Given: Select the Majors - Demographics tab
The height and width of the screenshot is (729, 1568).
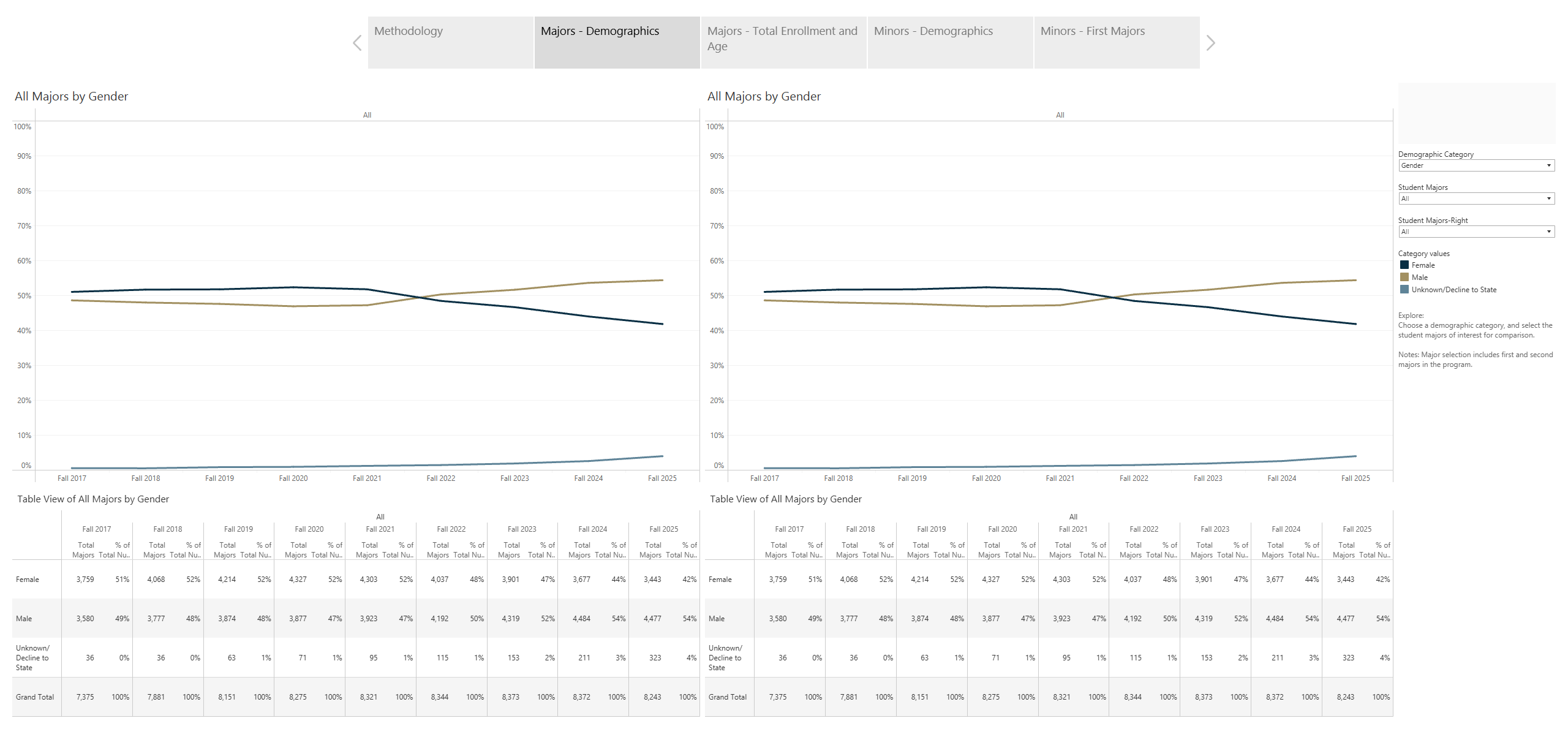Looking at the screenshot, I should click(617, 42).
